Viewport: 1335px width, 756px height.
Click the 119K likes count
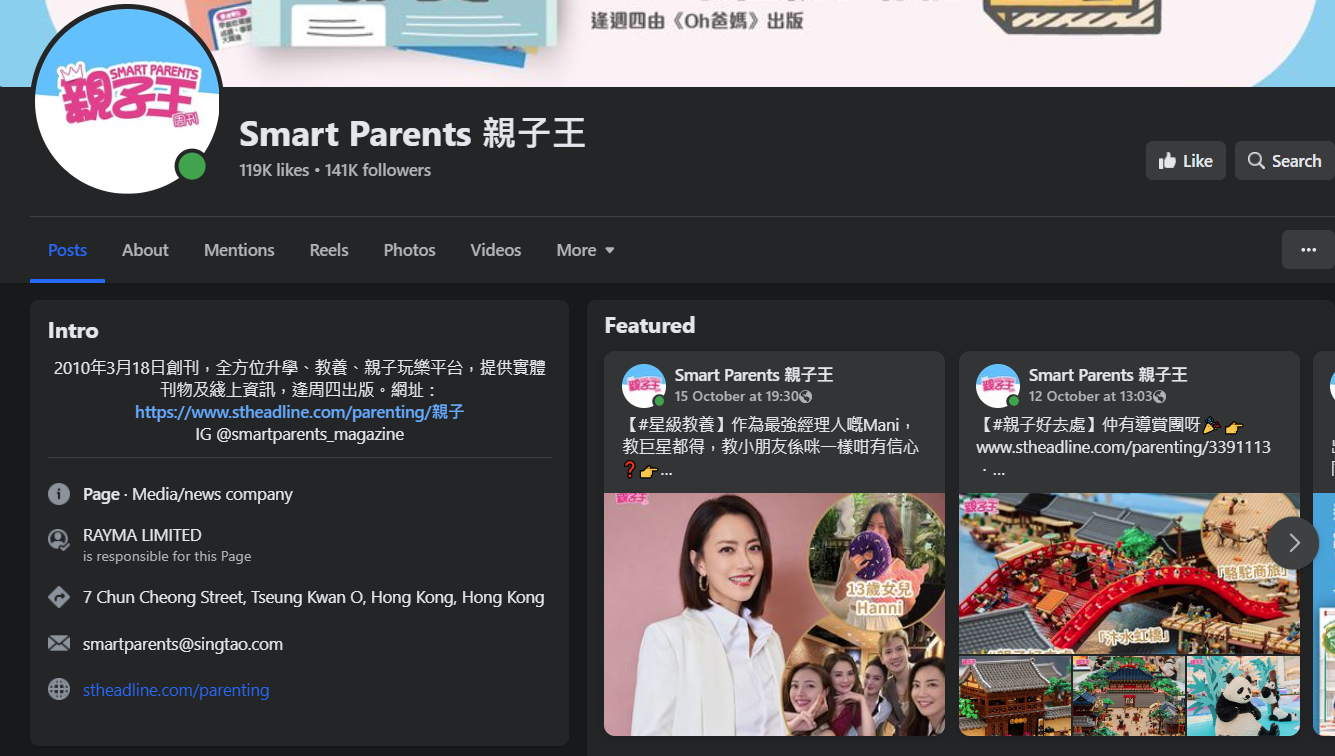[274, 170]
